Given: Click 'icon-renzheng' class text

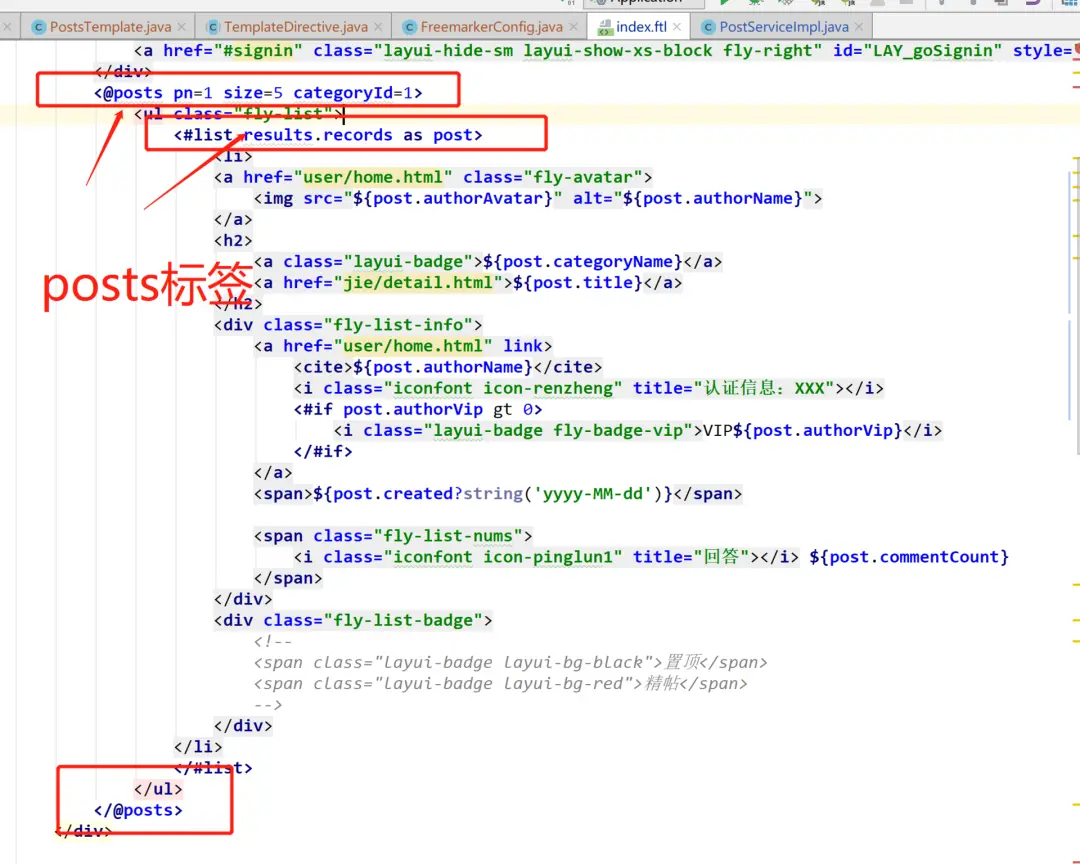Looking at the screenshot, I should [548, 388].
